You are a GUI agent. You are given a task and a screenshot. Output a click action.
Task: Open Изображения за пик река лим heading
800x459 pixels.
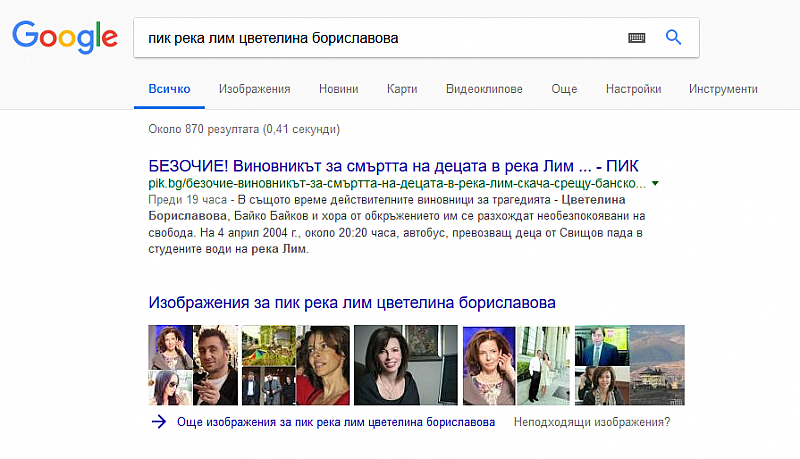351,301
